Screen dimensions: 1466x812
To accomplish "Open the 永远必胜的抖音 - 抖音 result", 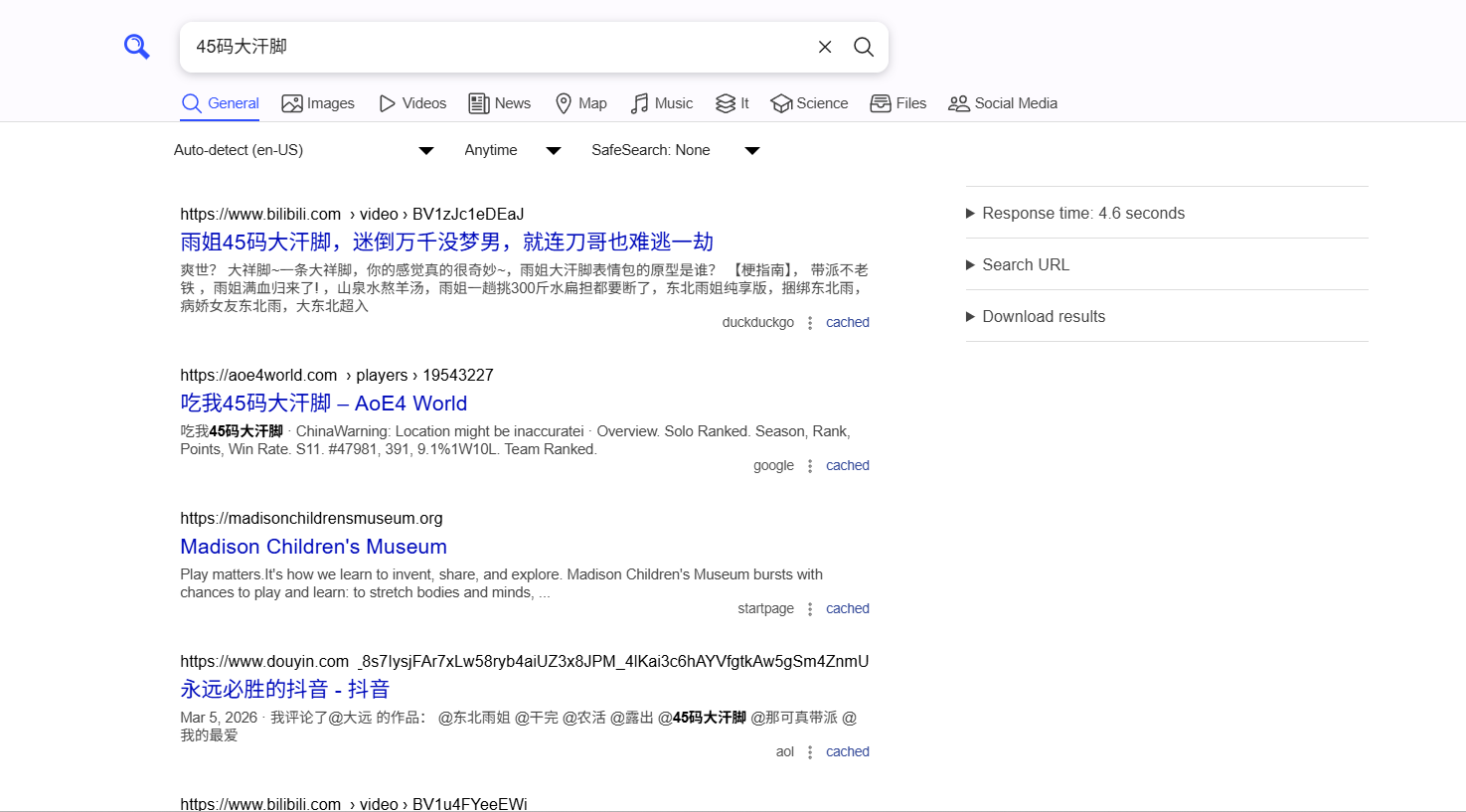I will click(285, 689).
